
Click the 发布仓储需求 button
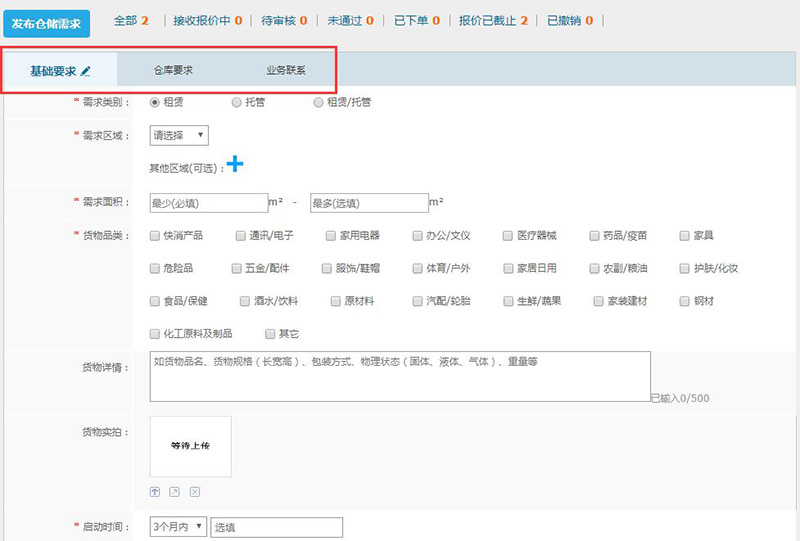click(46, 23)
